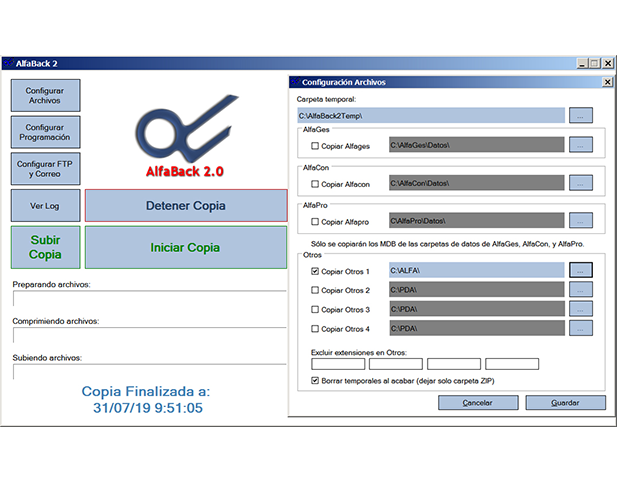Uncheck the Copiar Otros 1 checkbox

[315, 271]
